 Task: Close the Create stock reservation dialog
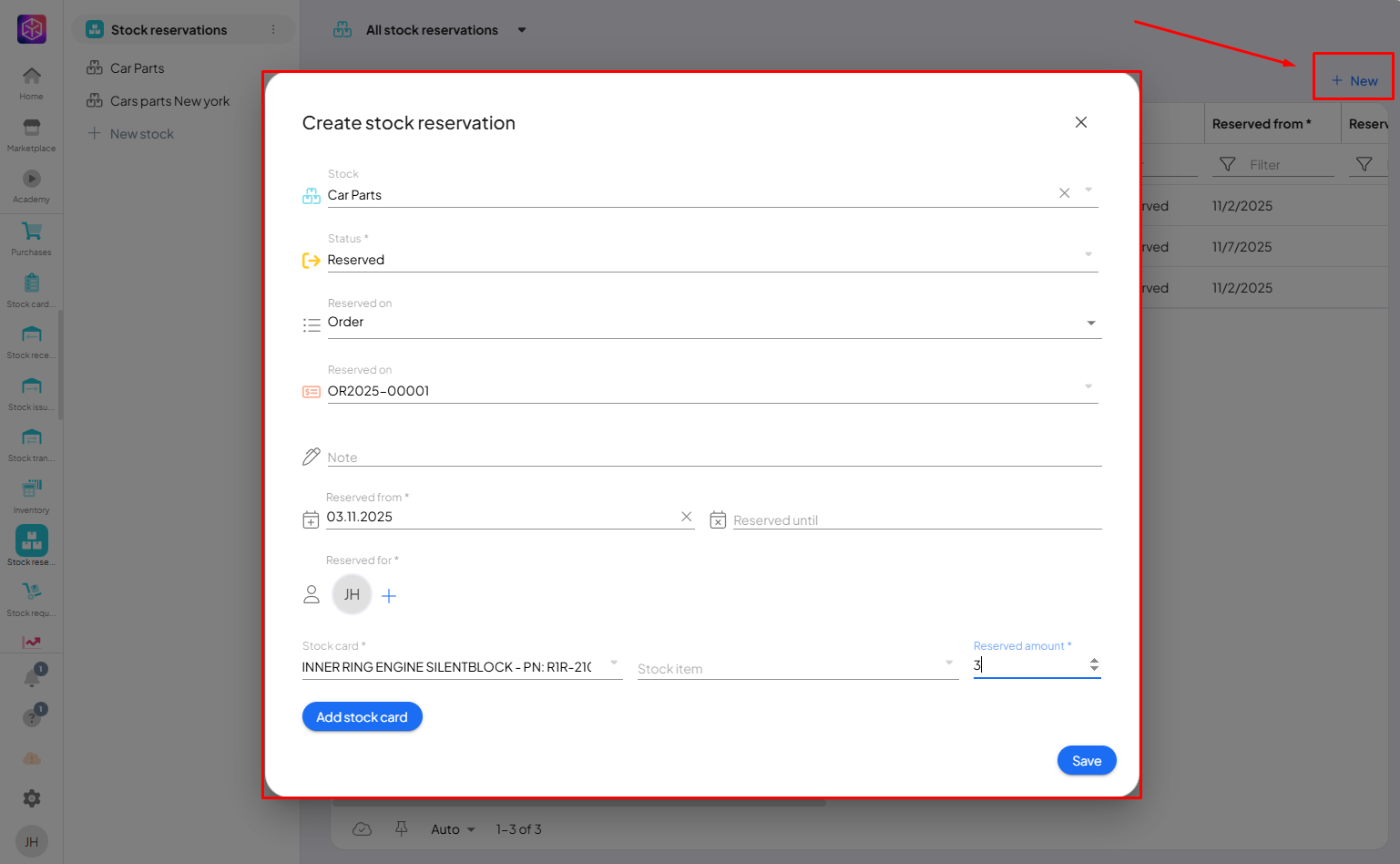pos(1081,122)
